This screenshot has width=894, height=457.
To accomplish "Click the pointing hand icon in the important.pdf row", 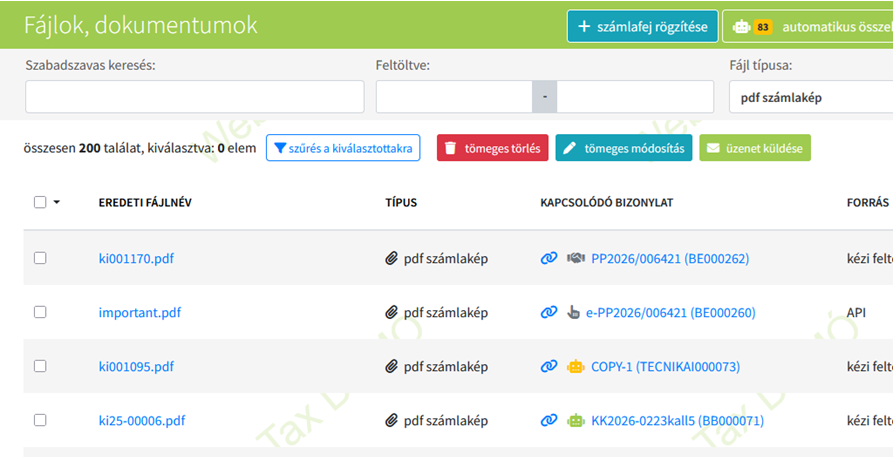I will (x=573, y=312).
